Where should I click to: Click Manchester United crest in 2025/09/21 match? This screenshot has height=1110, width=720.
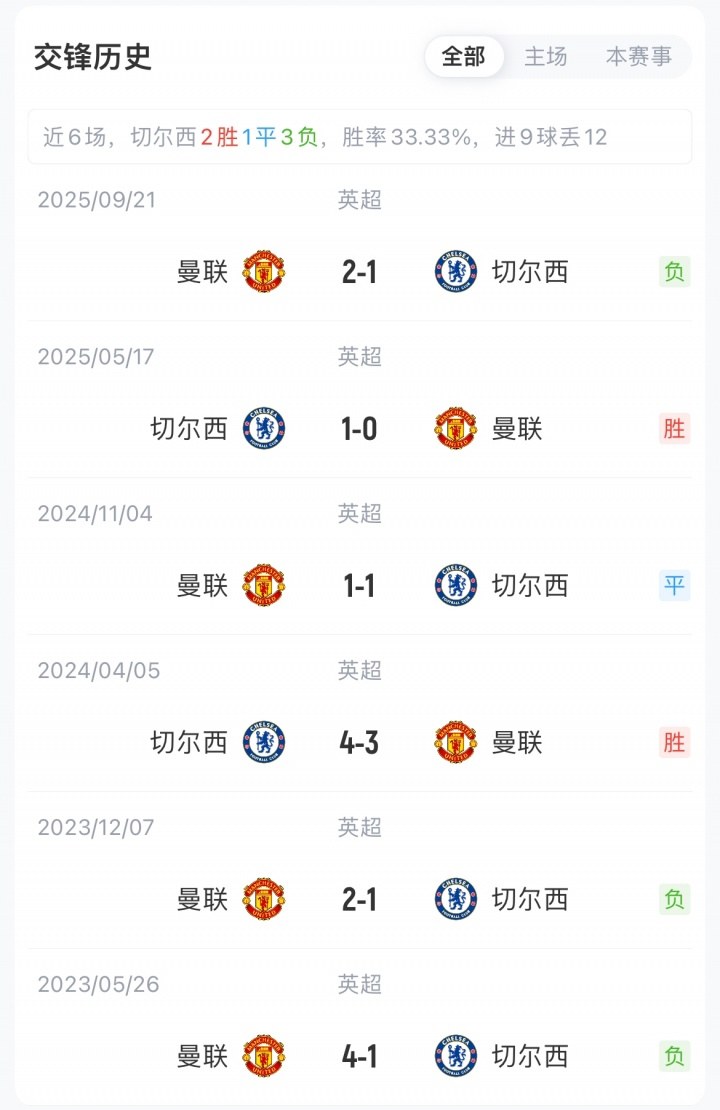click(x=264, y=272)
